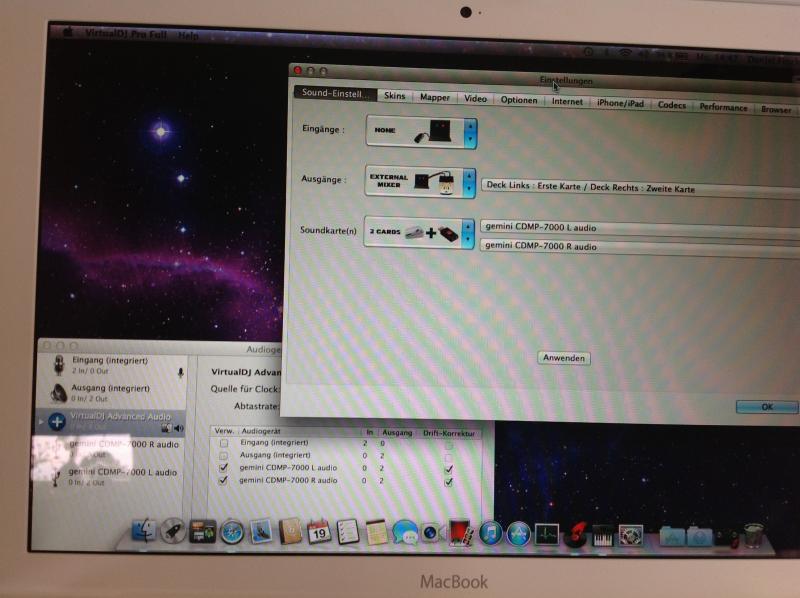Open Mission Control in the dock
Image resolution: width=800 pixels, height=598 pixels.
[x=203, y=532]
